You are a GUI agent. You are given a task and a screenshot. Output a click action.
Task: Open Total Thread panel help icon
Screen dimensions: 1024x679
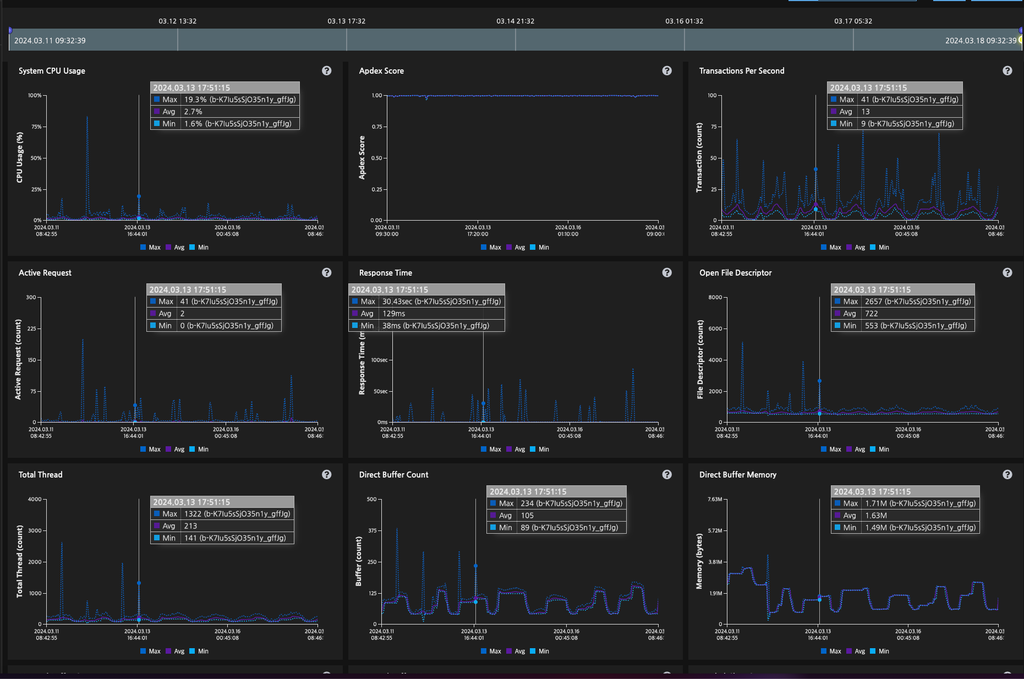[x=326, y=475]
